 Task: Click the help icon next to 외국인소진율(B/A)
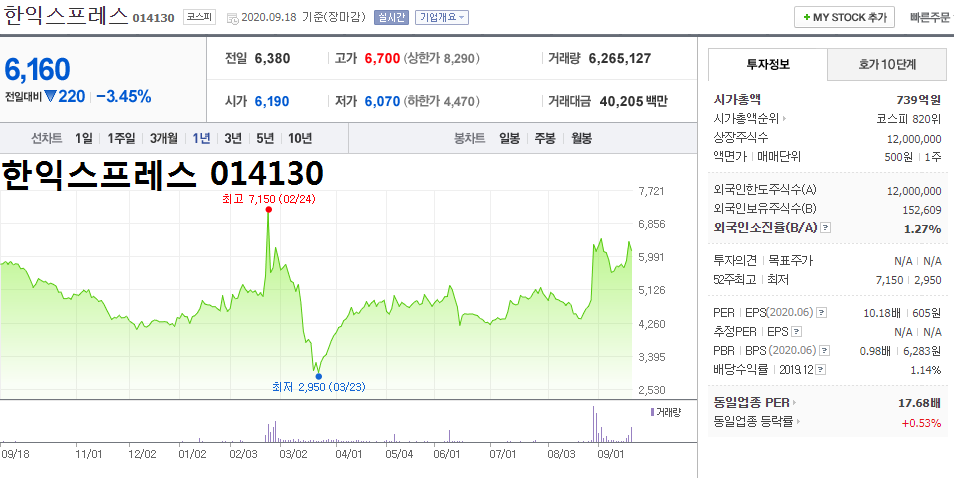pyautogui.click(x=826, y=227)
